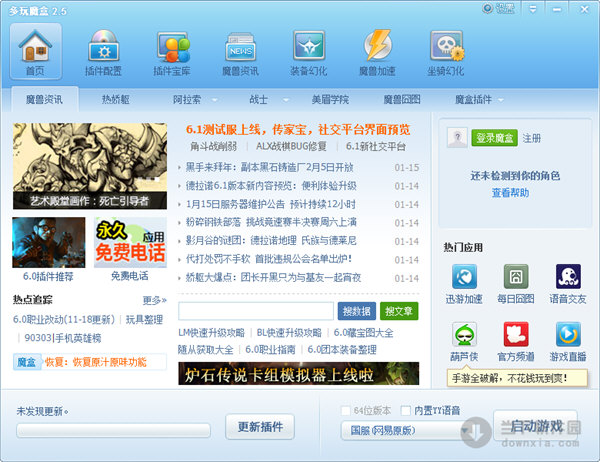
Task: Switch to the 阿拉索 tab
Action: (187, 100)
